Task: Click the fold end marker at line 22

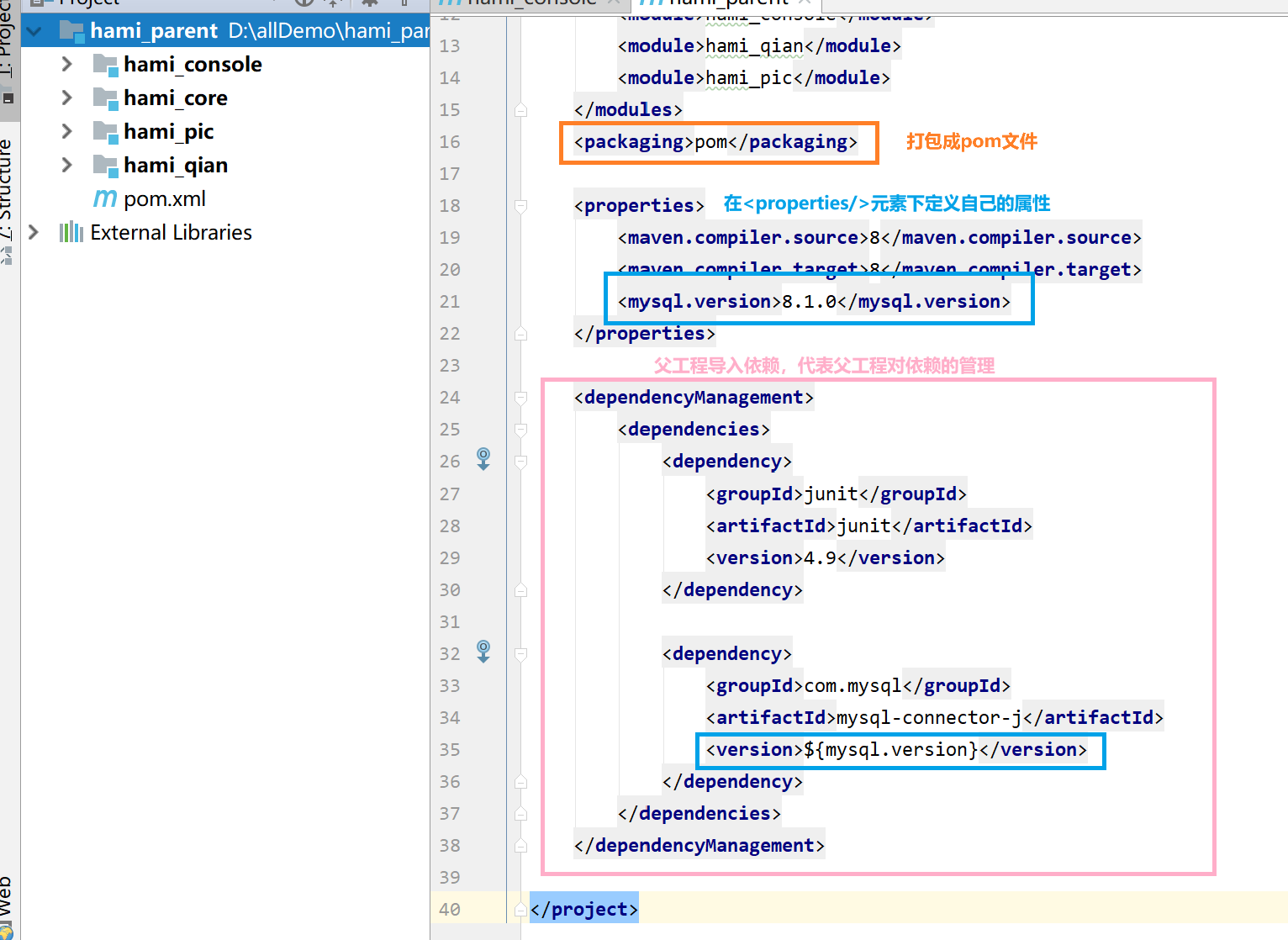Action: (x=520, y=334)
